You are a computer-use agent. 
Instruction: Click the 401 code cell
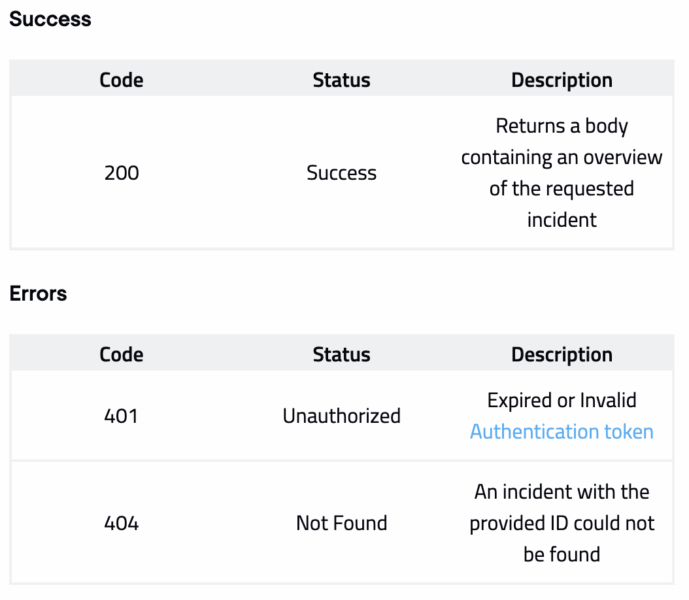point(121,416)
